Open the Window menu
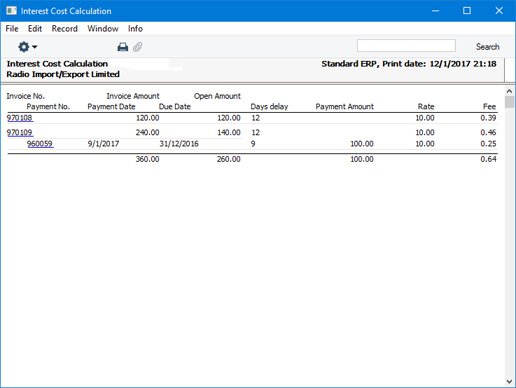Screen dimensions: 516x388 click(103, 29)
